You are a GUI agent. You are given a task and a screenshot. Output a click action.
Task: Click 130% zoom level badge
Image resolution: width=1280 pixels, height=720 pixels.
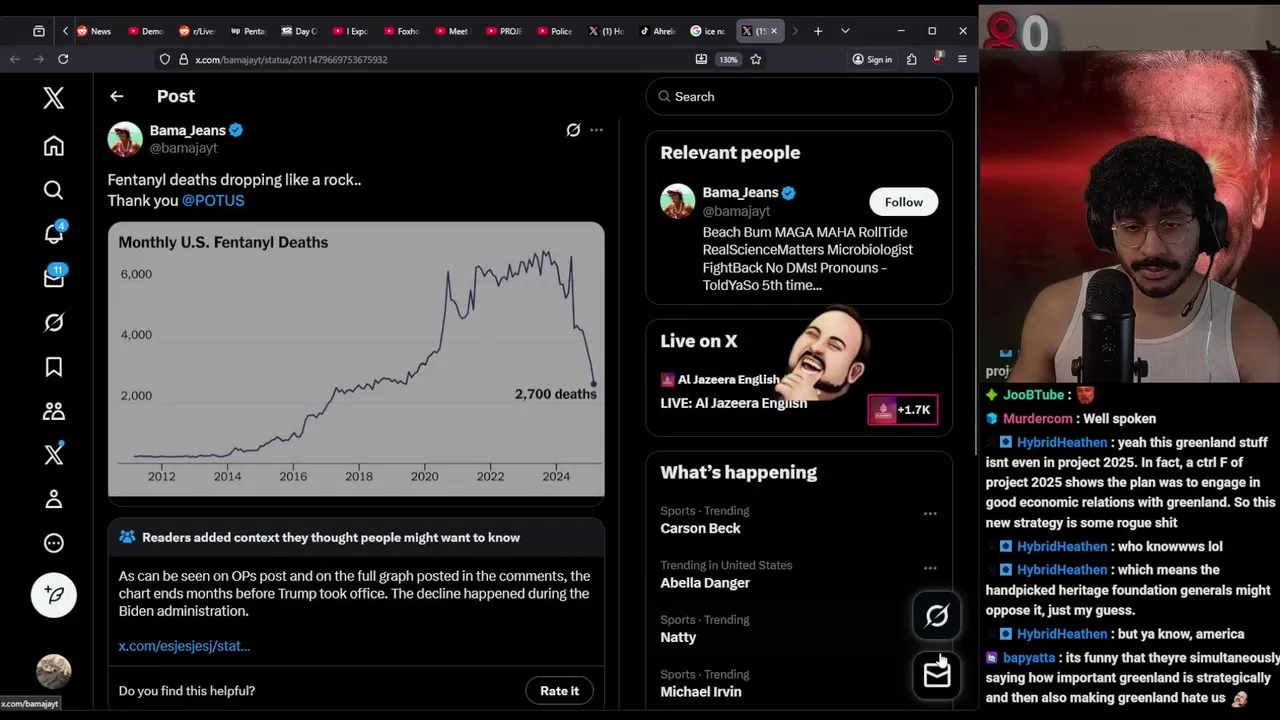tap(728, 59)
